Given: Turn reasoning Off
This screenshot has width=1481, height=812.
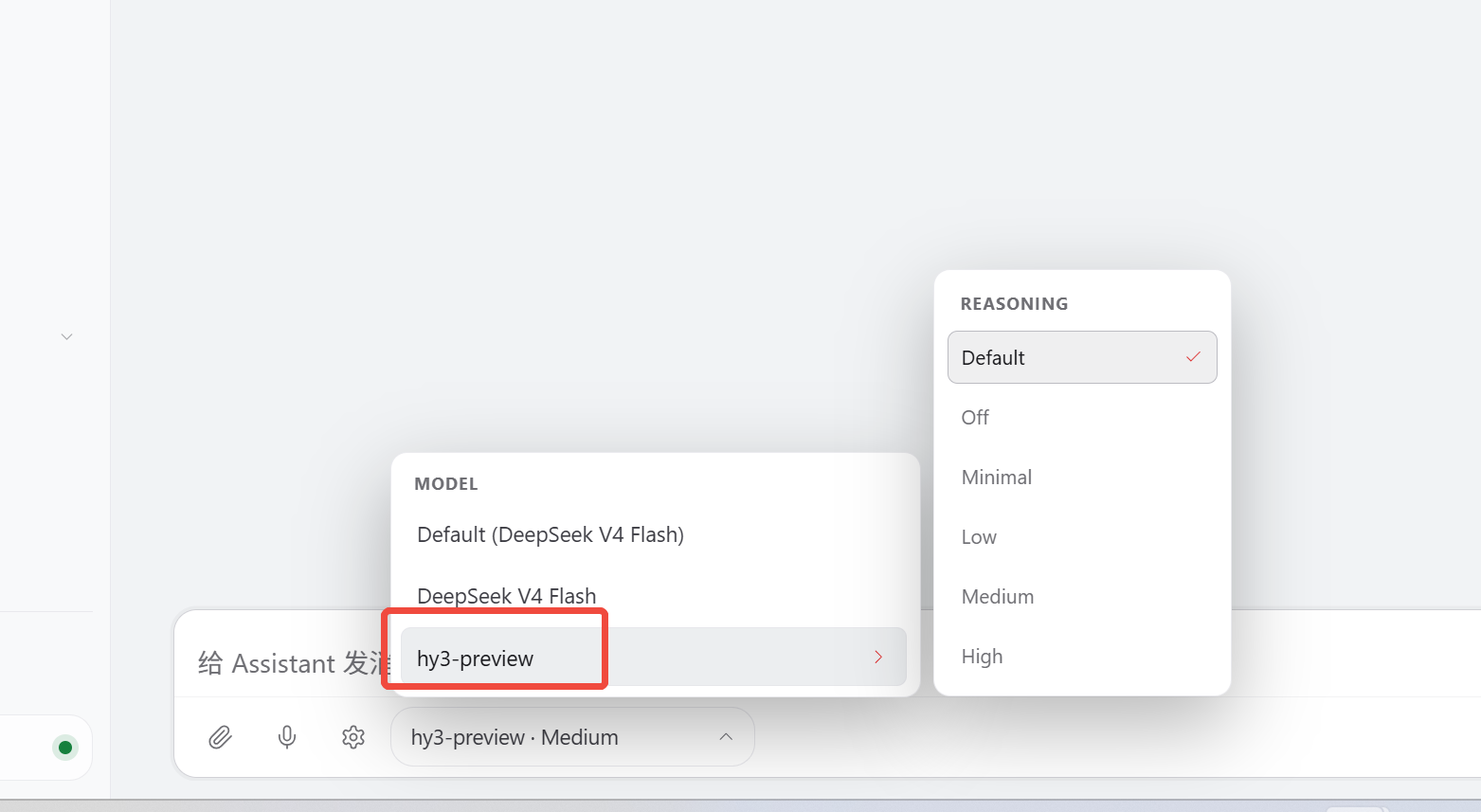Looking at the screenshot, I should 1082,417.
